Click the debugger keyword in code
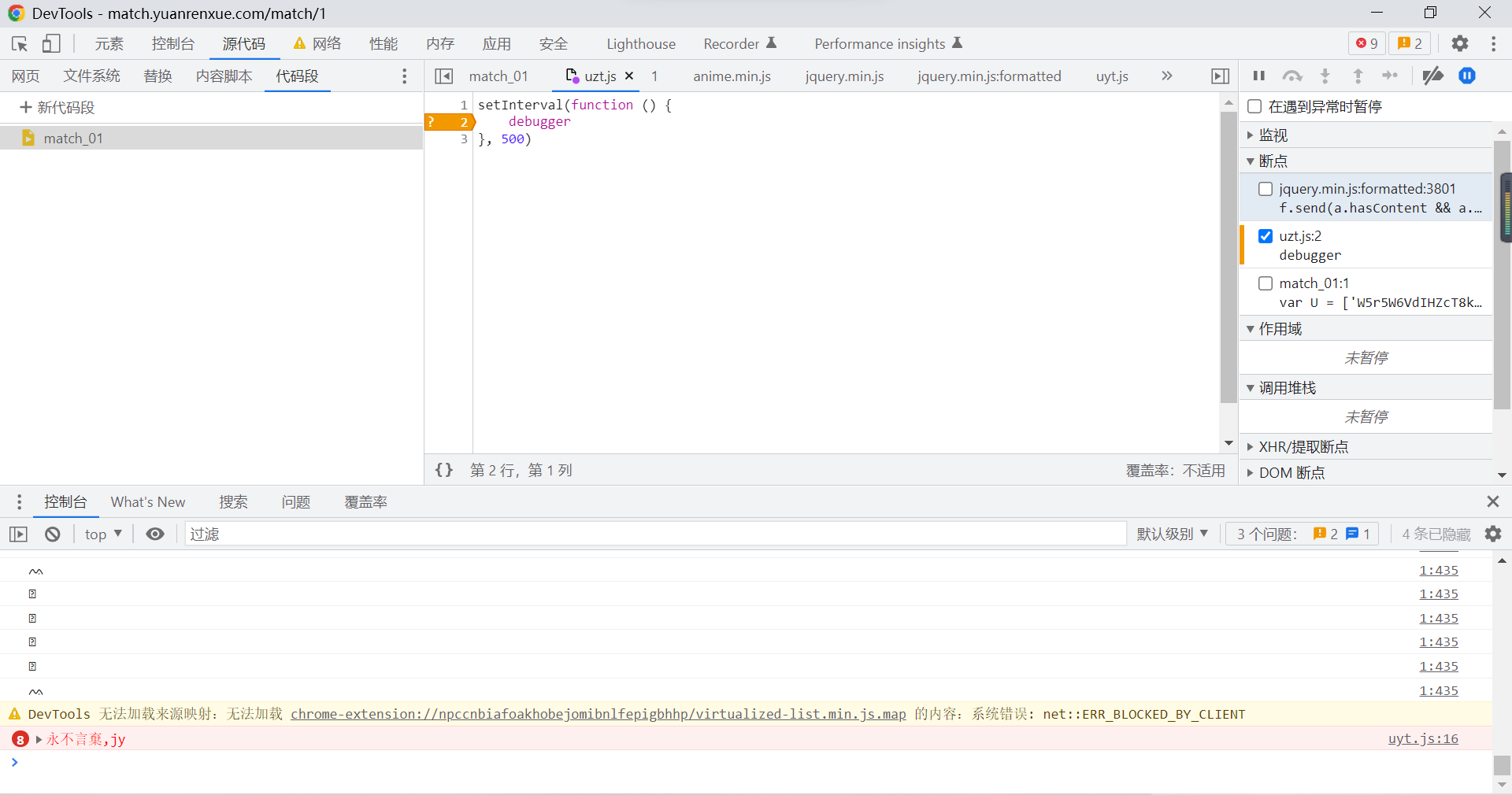 539,122
